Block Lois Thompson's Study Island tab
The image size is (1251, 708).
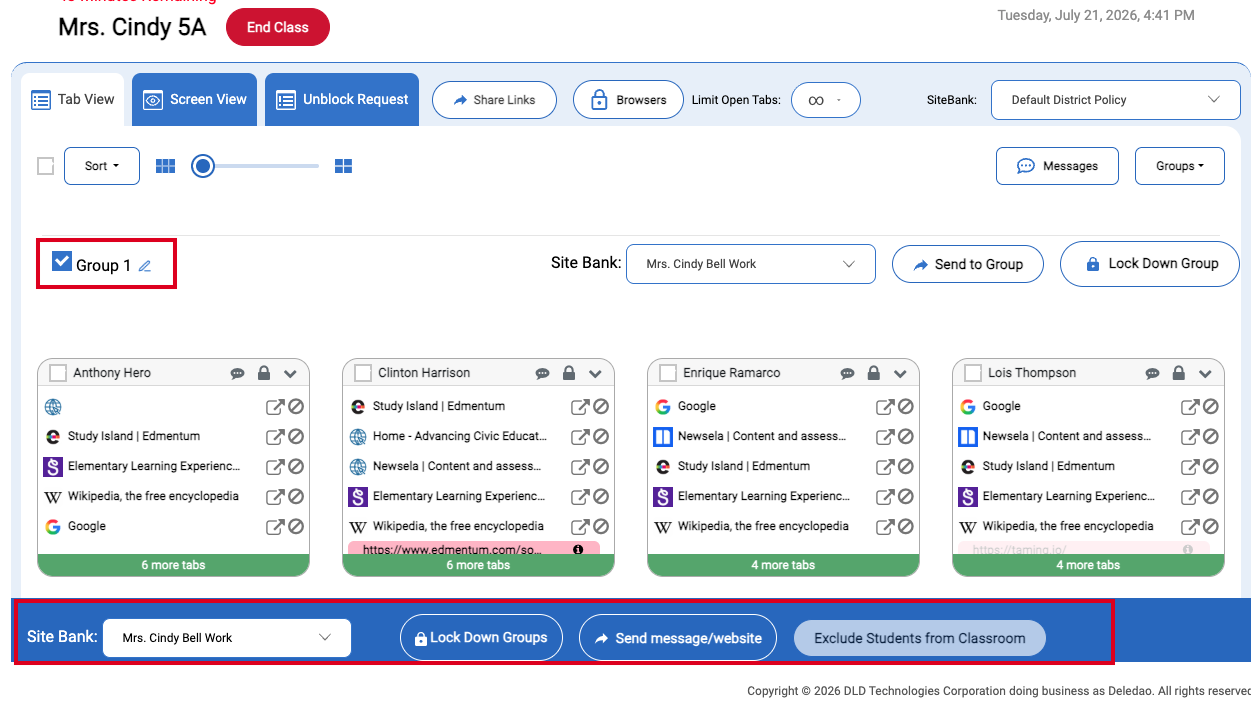[x=1211, y=467]
